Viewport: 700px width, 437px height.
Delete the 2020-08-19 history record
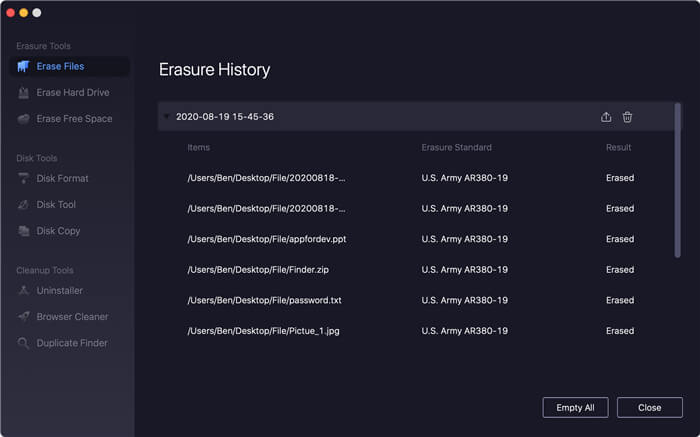(627, 117)
